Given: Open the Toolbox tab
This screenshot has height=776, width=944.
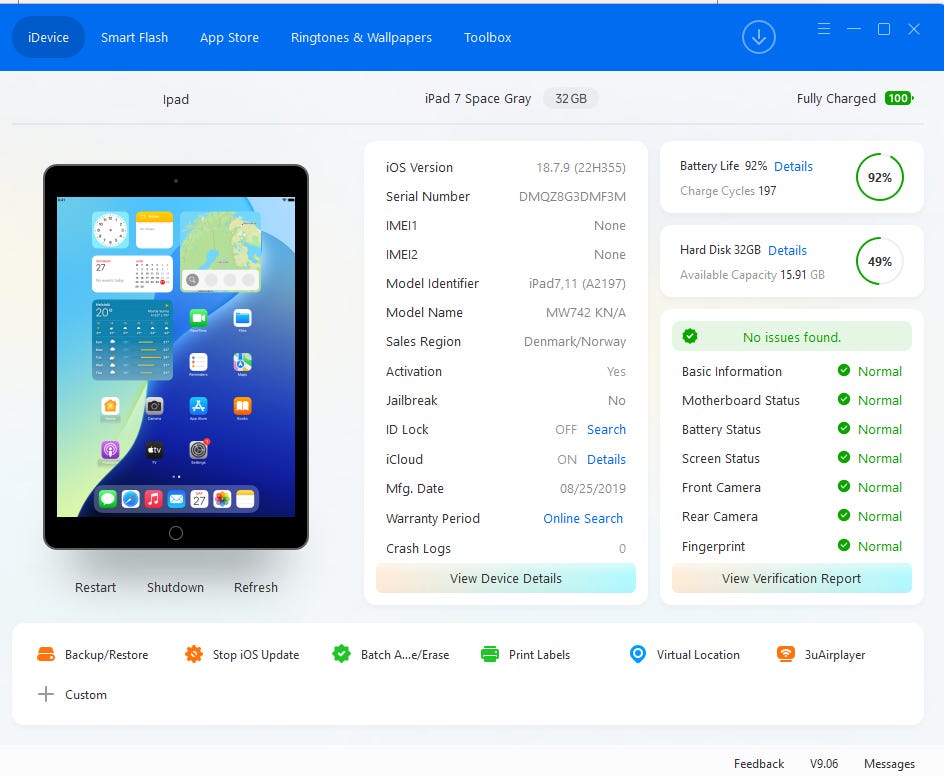Looking at the screenshot, I should [488, 37].
